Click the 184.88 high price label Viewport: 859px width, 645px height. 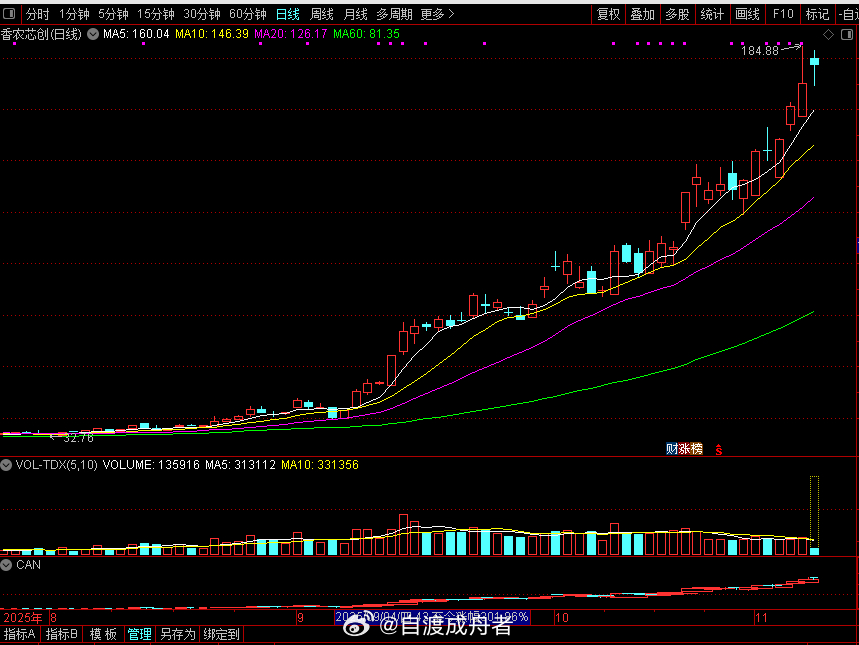tap(760, 51)
